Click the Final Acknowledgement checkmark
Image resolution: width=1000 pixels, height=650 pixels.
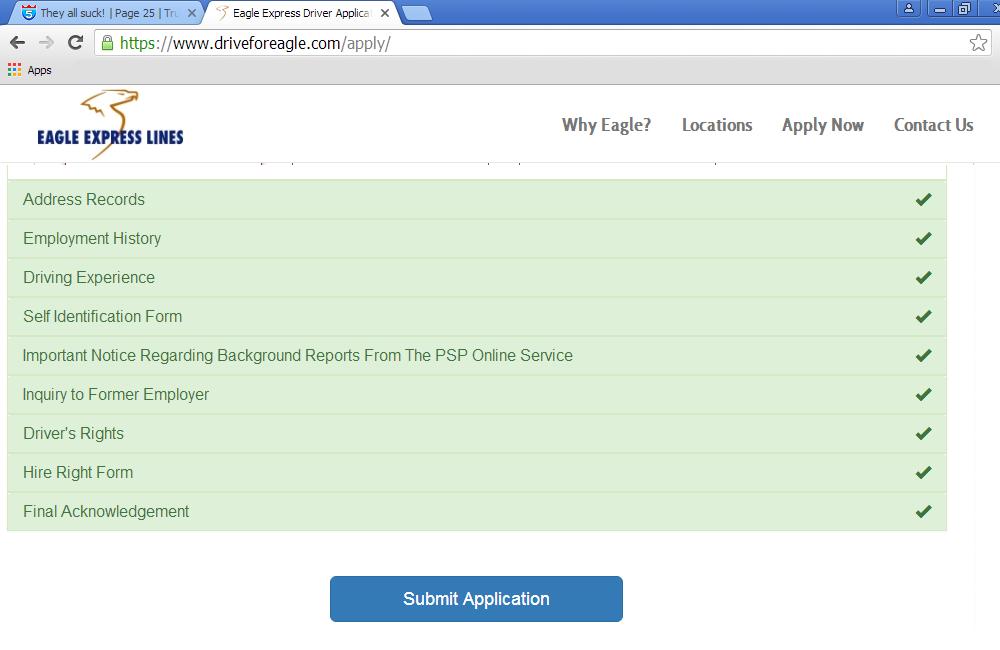[923, 512]
